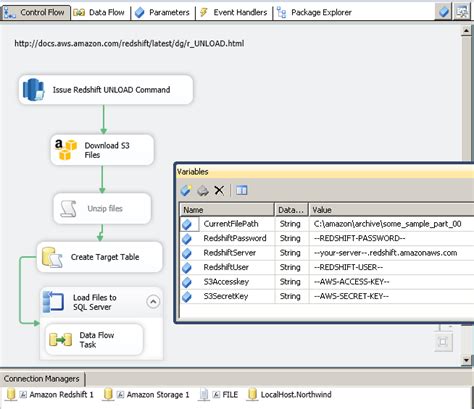Screen dimensions: 474x409
Task: Select the disabled Unzip files task
Action: [102, 208]
